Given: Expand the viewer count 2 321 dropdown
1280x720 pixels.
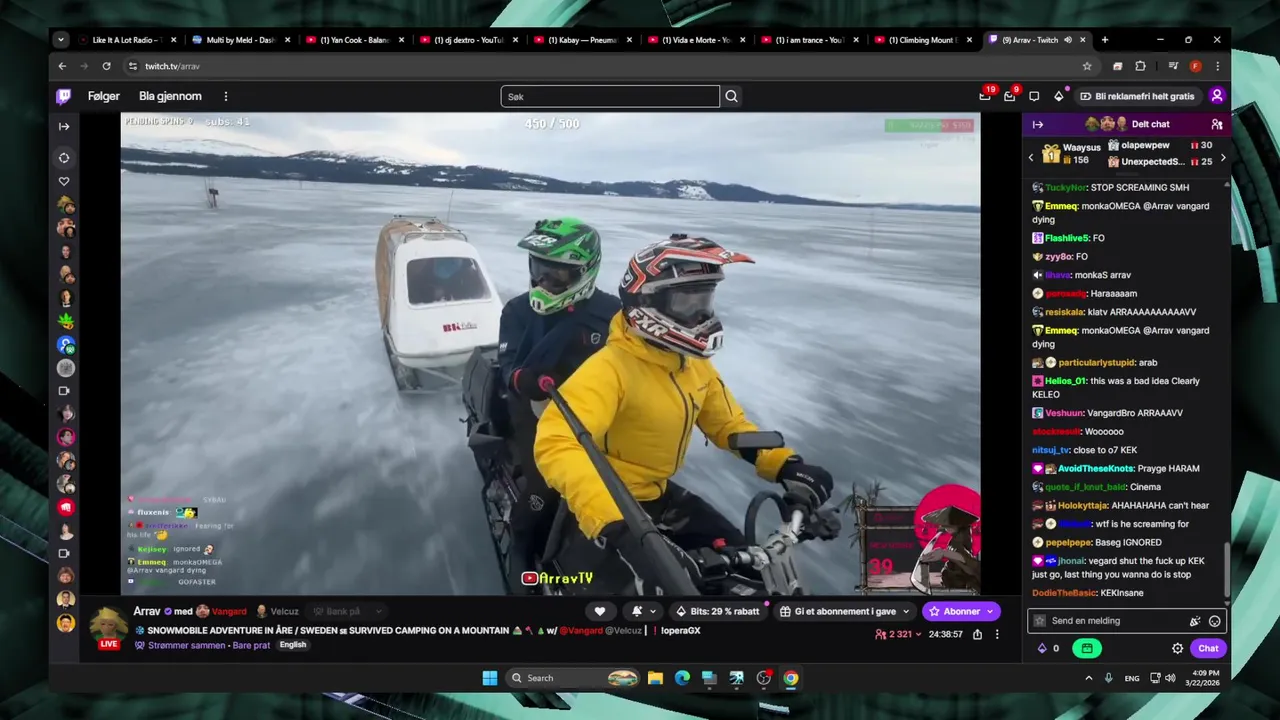Looking at the screenshot, I should [898, 634].
